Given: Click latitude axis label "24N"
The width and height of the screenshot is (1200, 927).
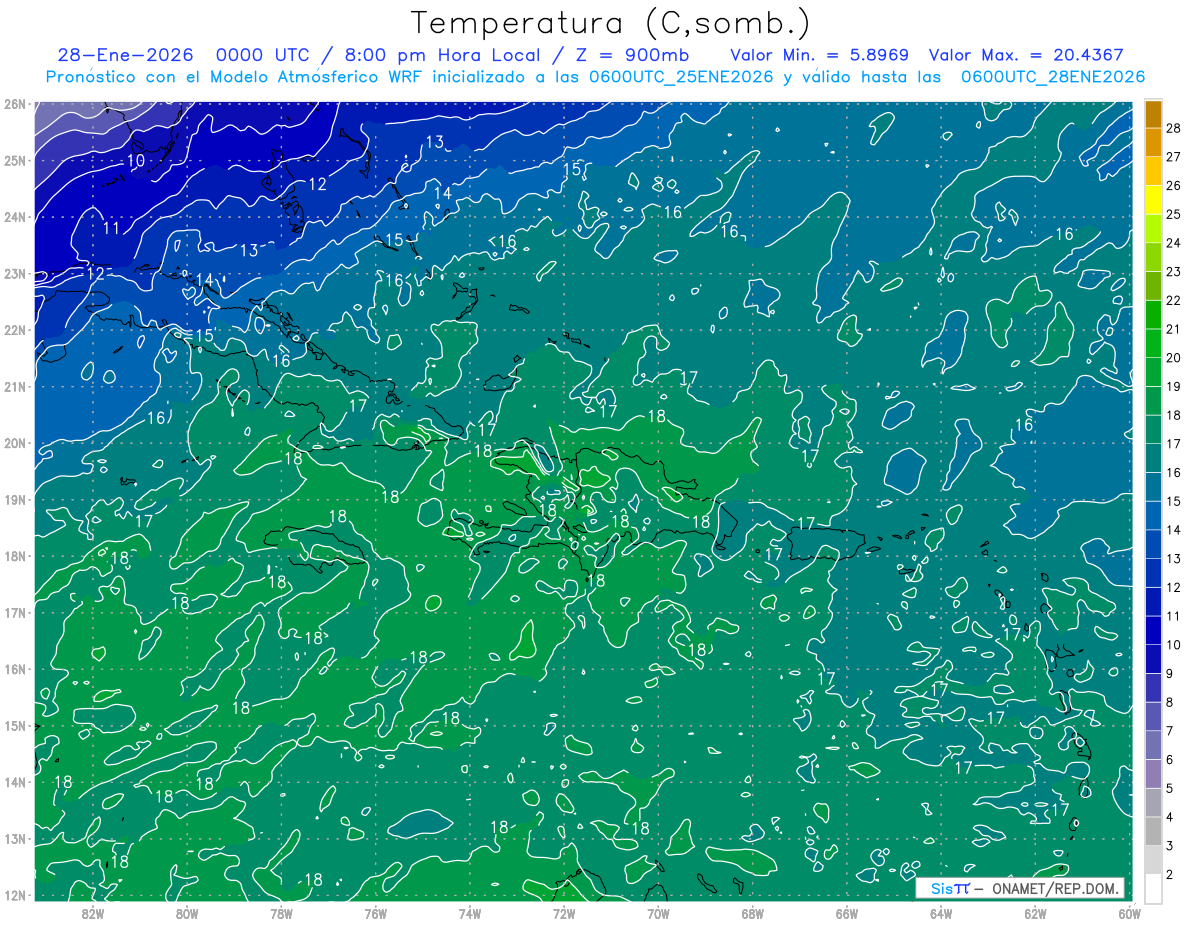Looking at the screenshot, I should pos(15,217).
